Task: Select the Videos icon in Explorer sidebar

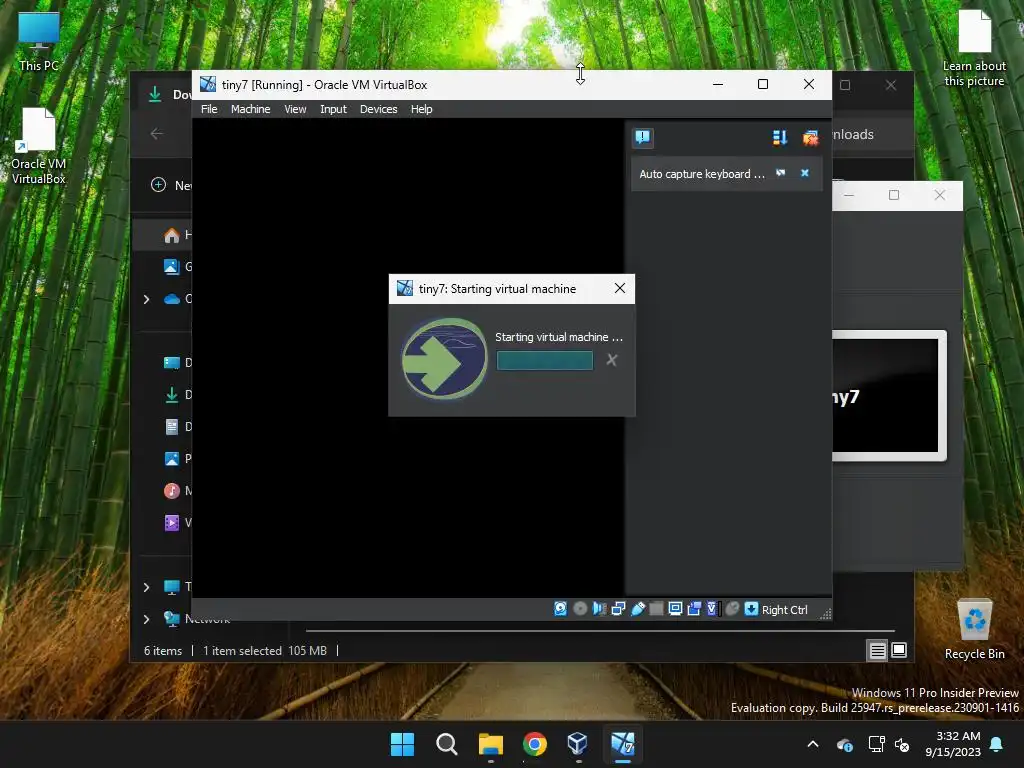Action: click(x=172, y=522)
